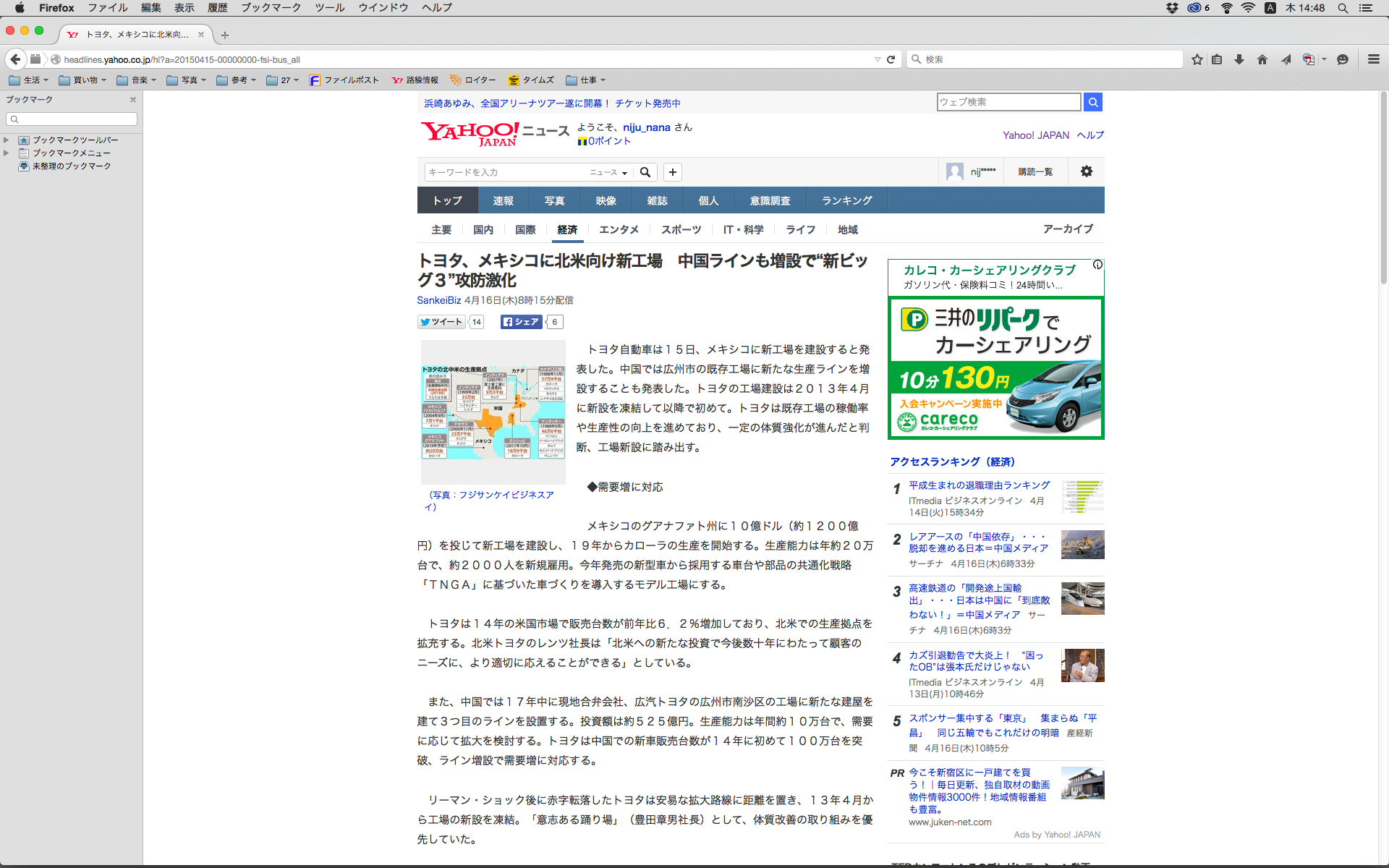This screenshot has width=1389, height=868.
Task: Click the Firefox home icon
Action: click(x=1262, y=59)
